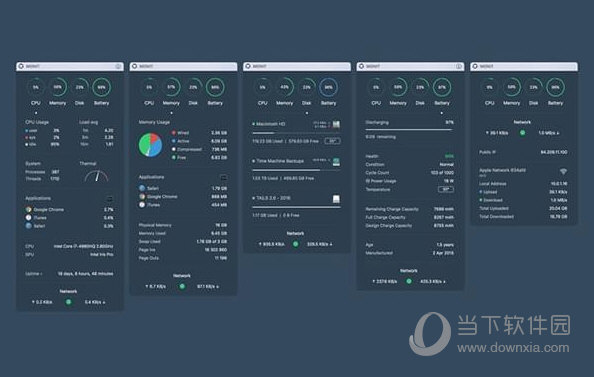Screen dimensions: 594x377
Task: Click the Macintosh HD drive icon
Action: pyautogui.click(x=336, y=124)
